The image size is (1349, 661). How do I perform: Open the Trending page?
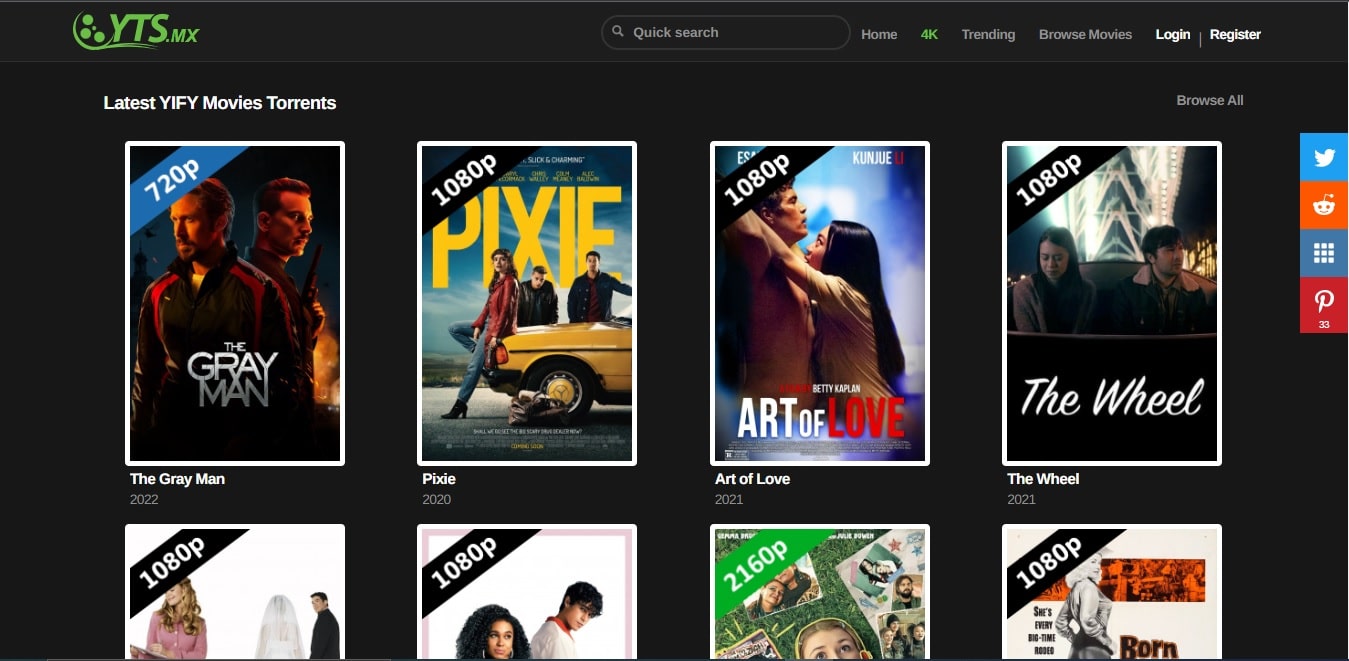click(988, 34)
